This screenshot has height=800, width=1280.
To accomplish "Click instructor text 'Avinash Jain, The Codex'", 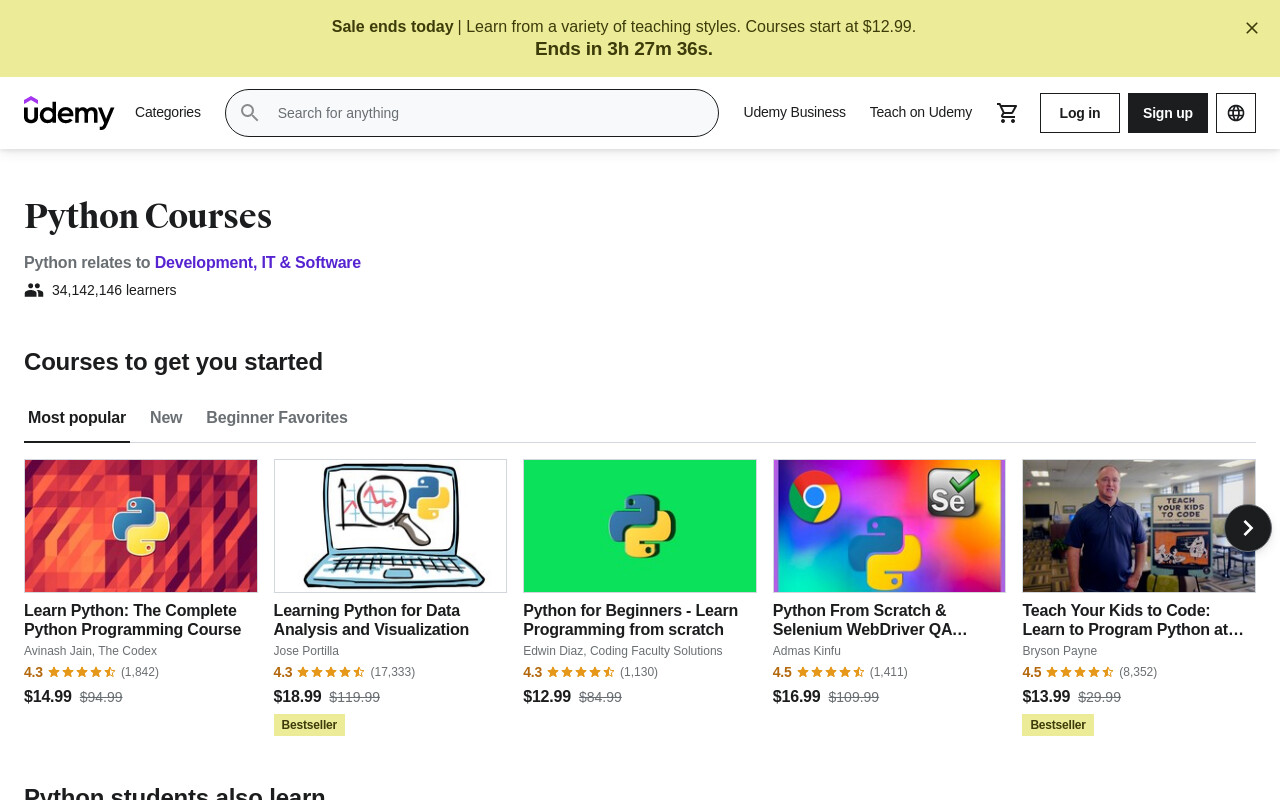I will click(x=90, y=651).
